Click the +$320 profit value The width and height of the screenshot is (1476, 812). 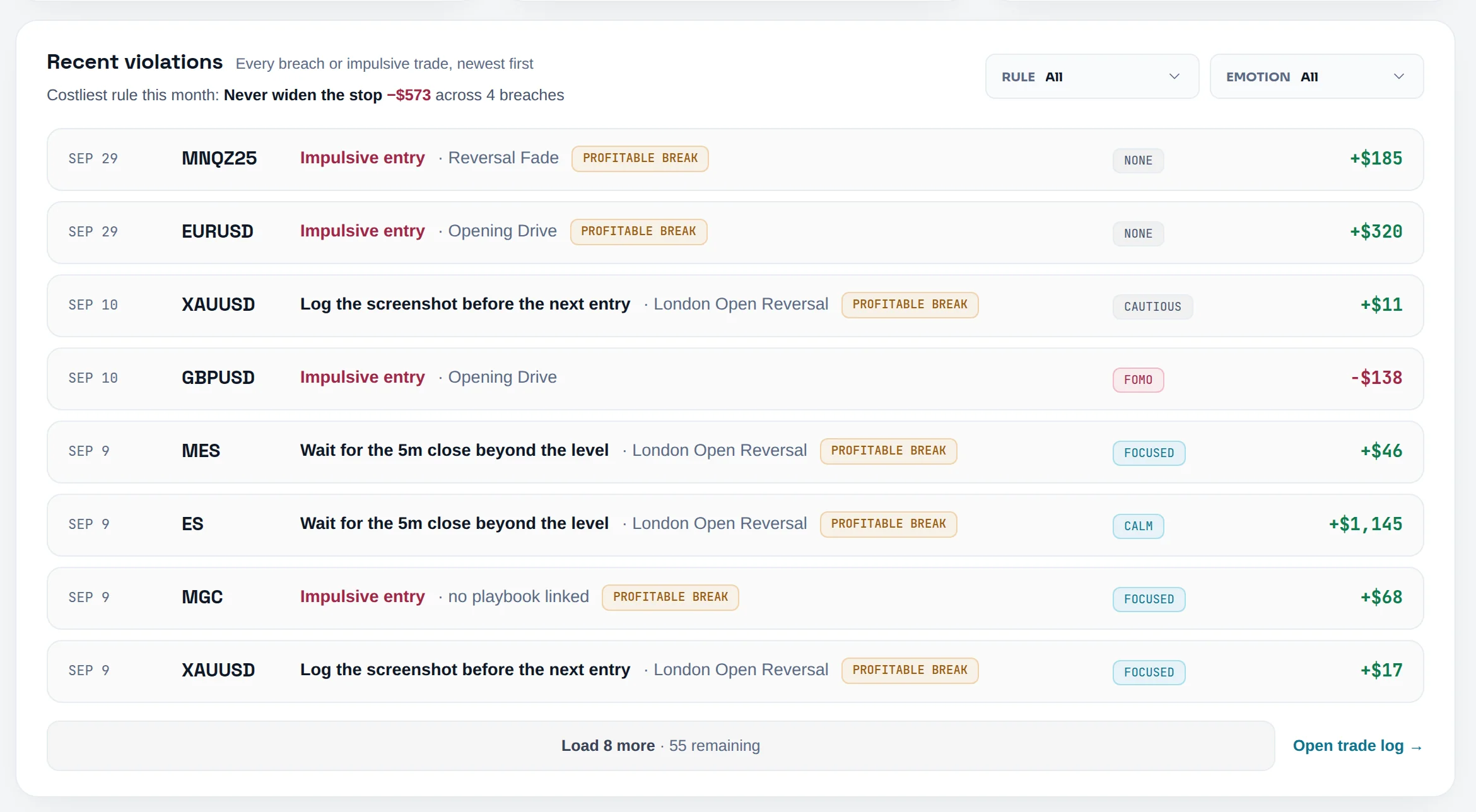1376,231
